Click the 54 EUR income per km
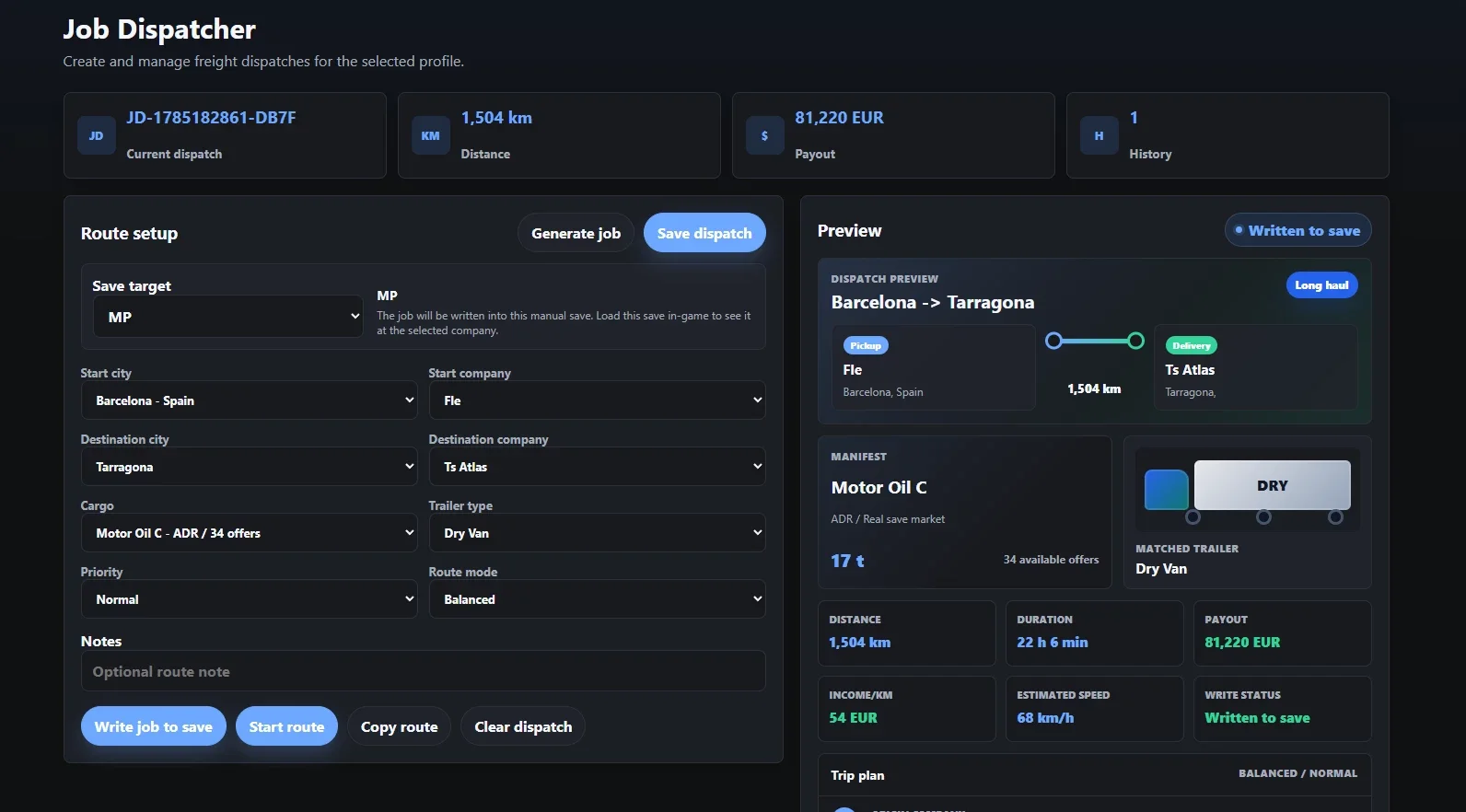1466x812 pixels. pyautogui.click(x=853, y=718)
